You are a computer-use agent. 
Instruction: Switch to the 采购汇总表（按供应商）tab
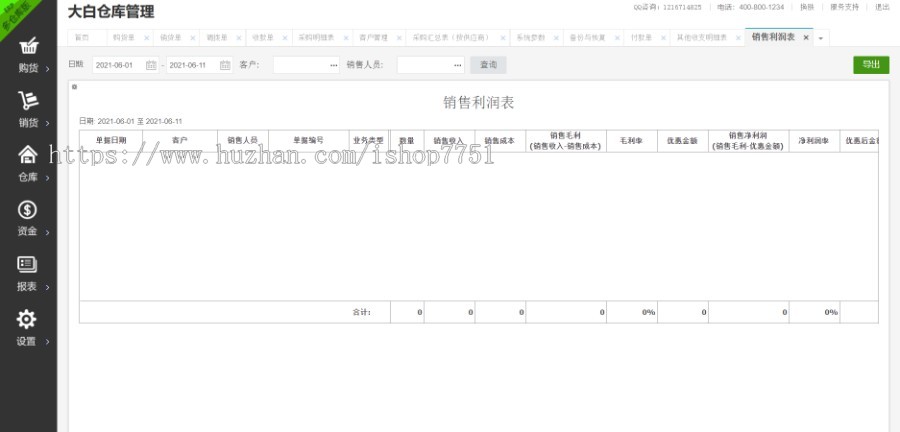coord(452,38)
